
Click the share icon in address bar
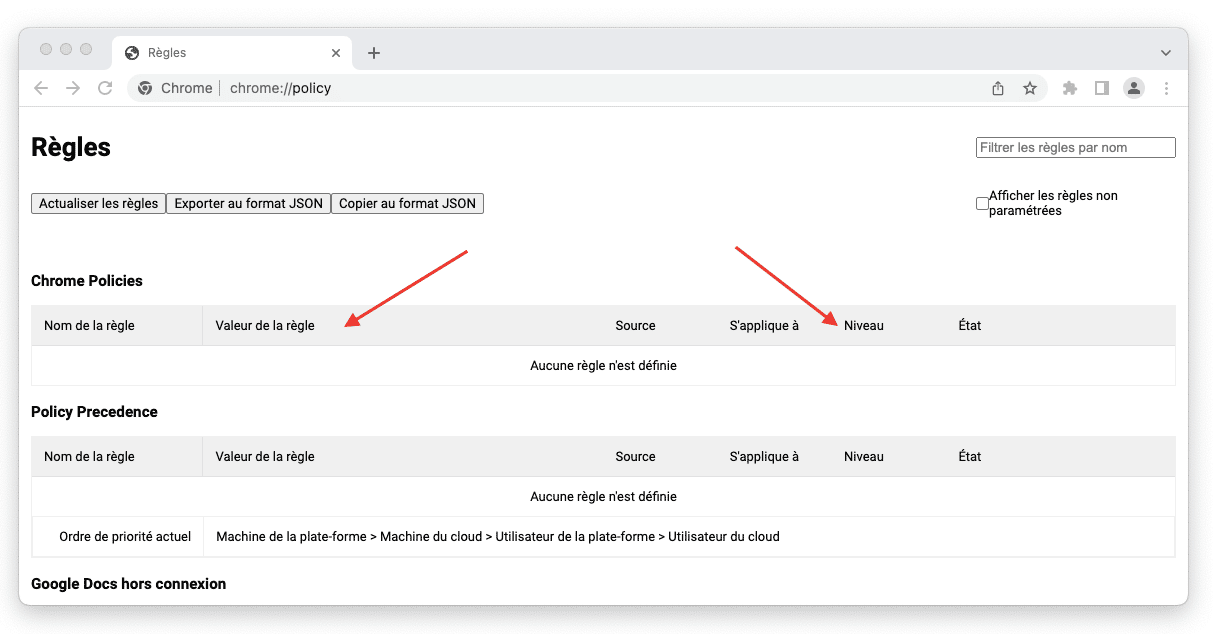click(998, 88)
